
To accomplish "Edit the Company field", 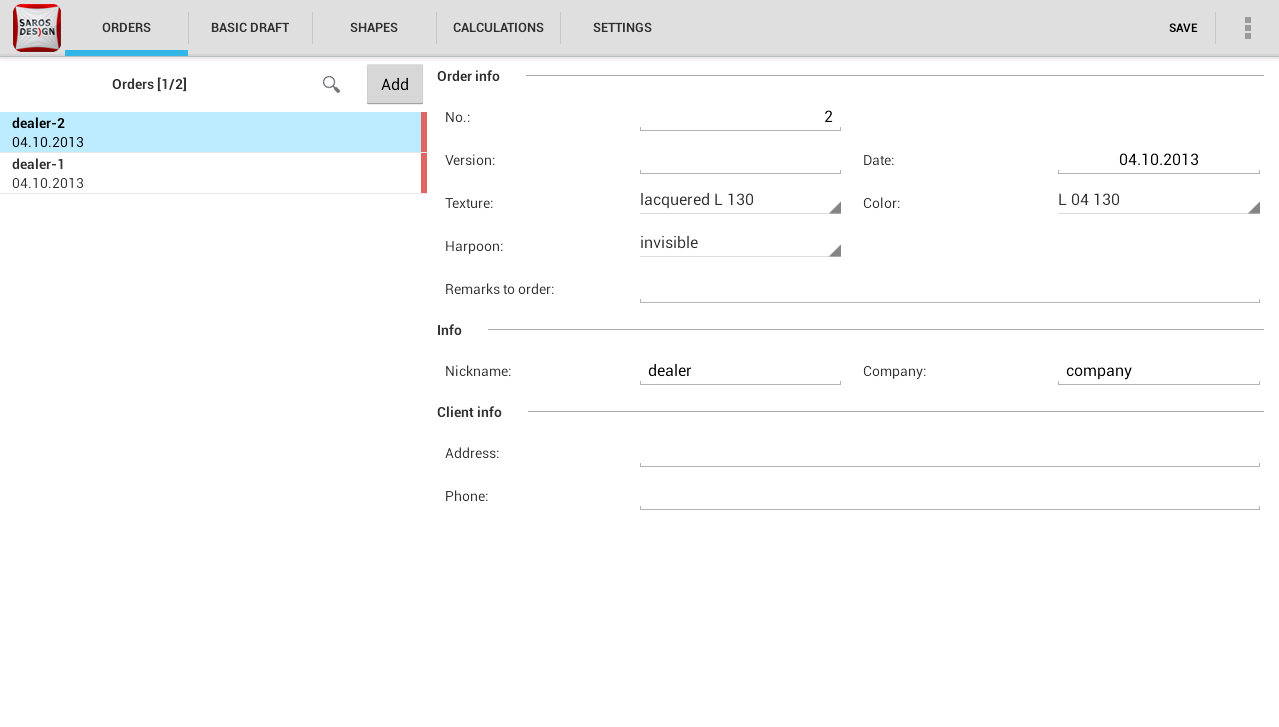I will tap(1158, 371).
